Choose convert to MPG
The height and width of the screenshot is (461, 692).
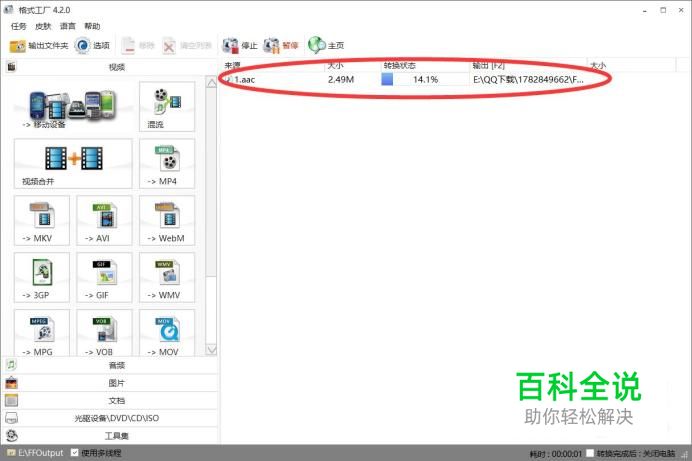click(42, 333)
